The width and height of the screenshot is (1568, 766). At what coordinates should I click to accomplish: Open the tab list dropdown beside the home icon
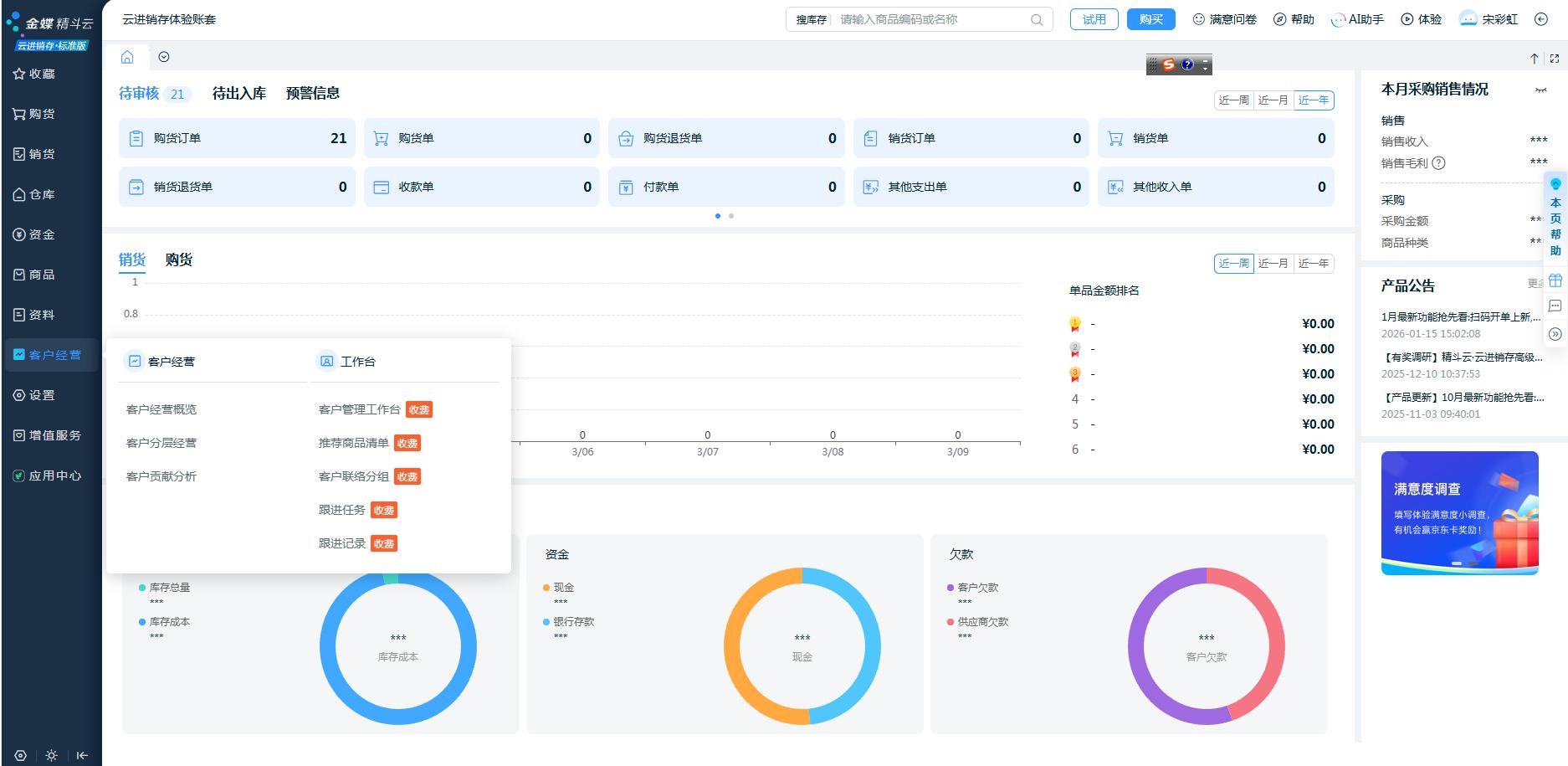[x=164, y=57]
